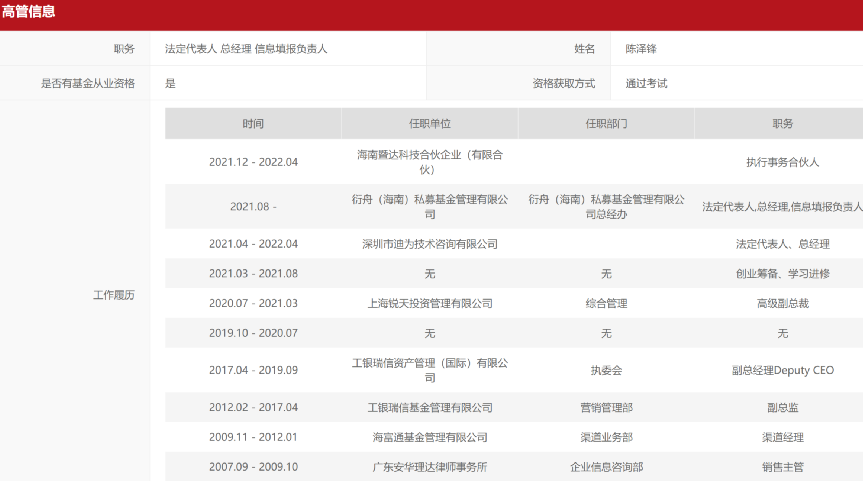The height and width of the screenshot is (481, 863).
Task: Select the 创业筹备、学习进修 cell
Action: [x=782, y=273]
